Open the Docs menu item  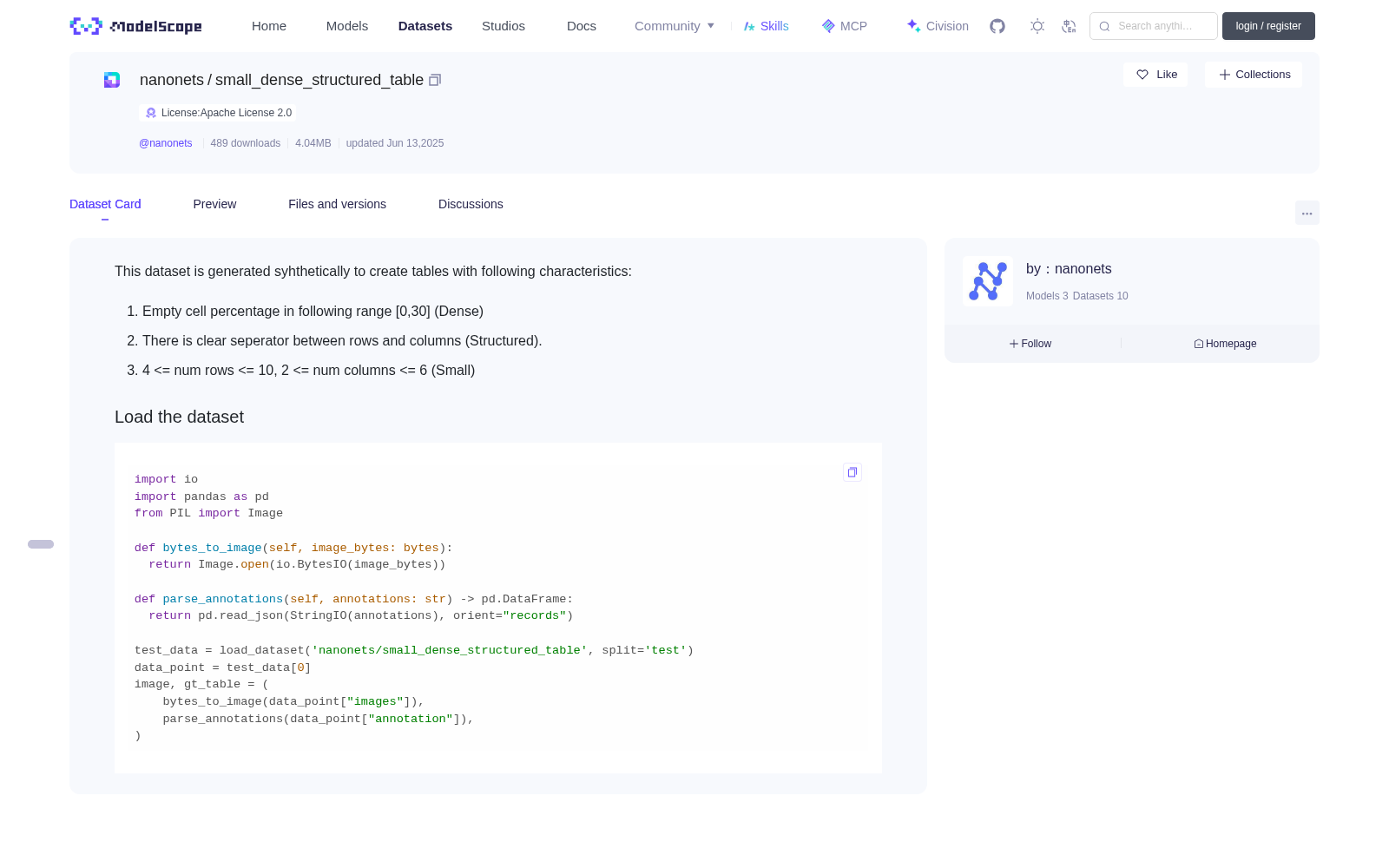(x=582, y=26)
